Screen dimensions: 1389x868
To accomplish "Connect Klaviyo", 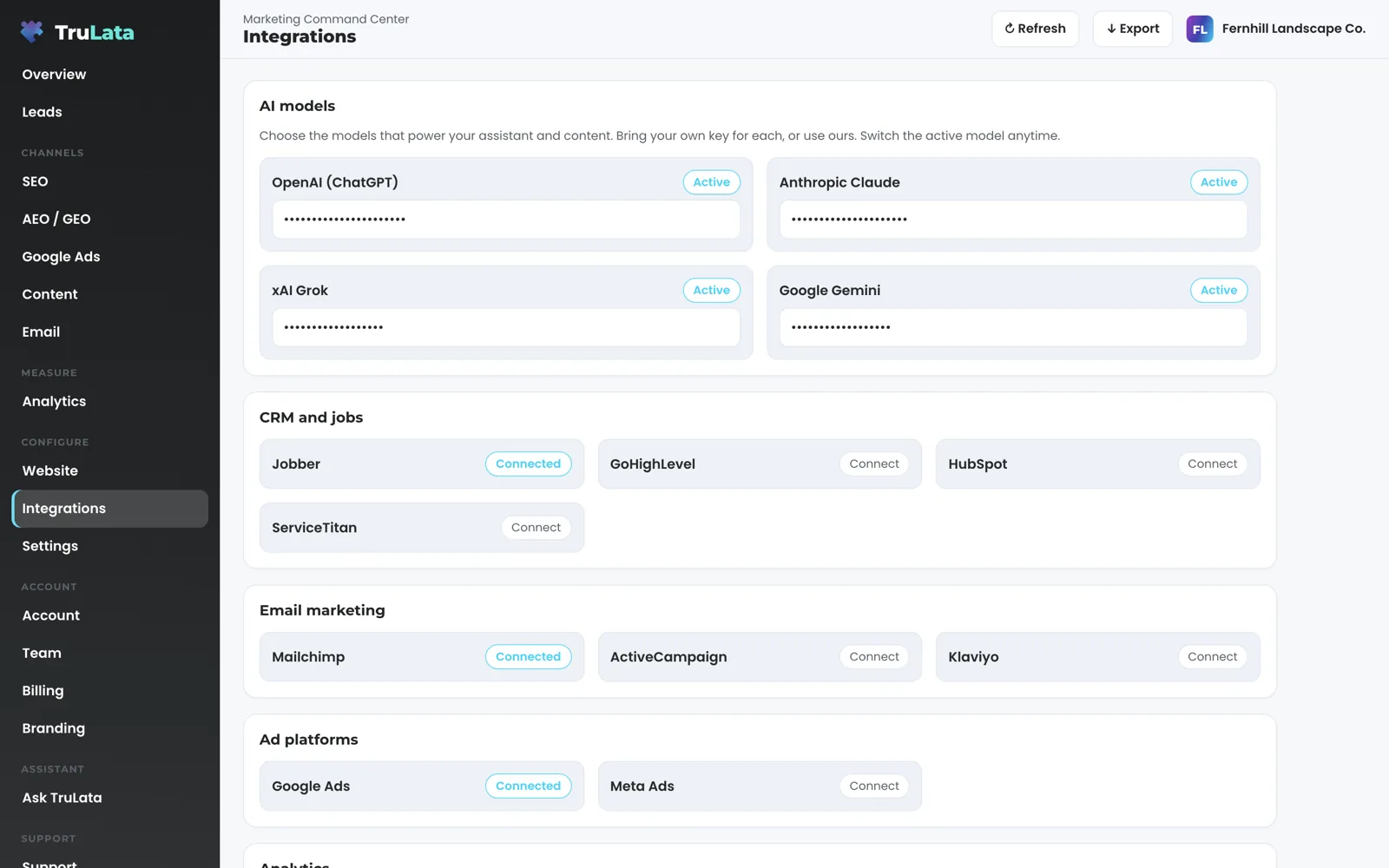I will tap(1212, 657).
